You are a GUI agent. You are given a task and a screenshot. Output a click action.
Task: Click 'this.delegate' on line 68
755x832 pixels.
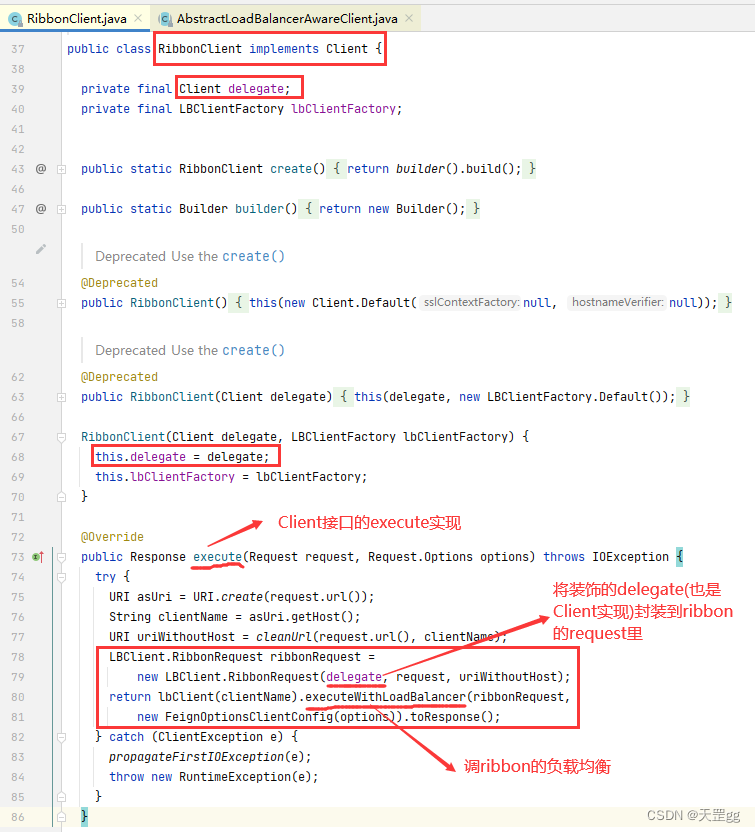coord(140,457)
